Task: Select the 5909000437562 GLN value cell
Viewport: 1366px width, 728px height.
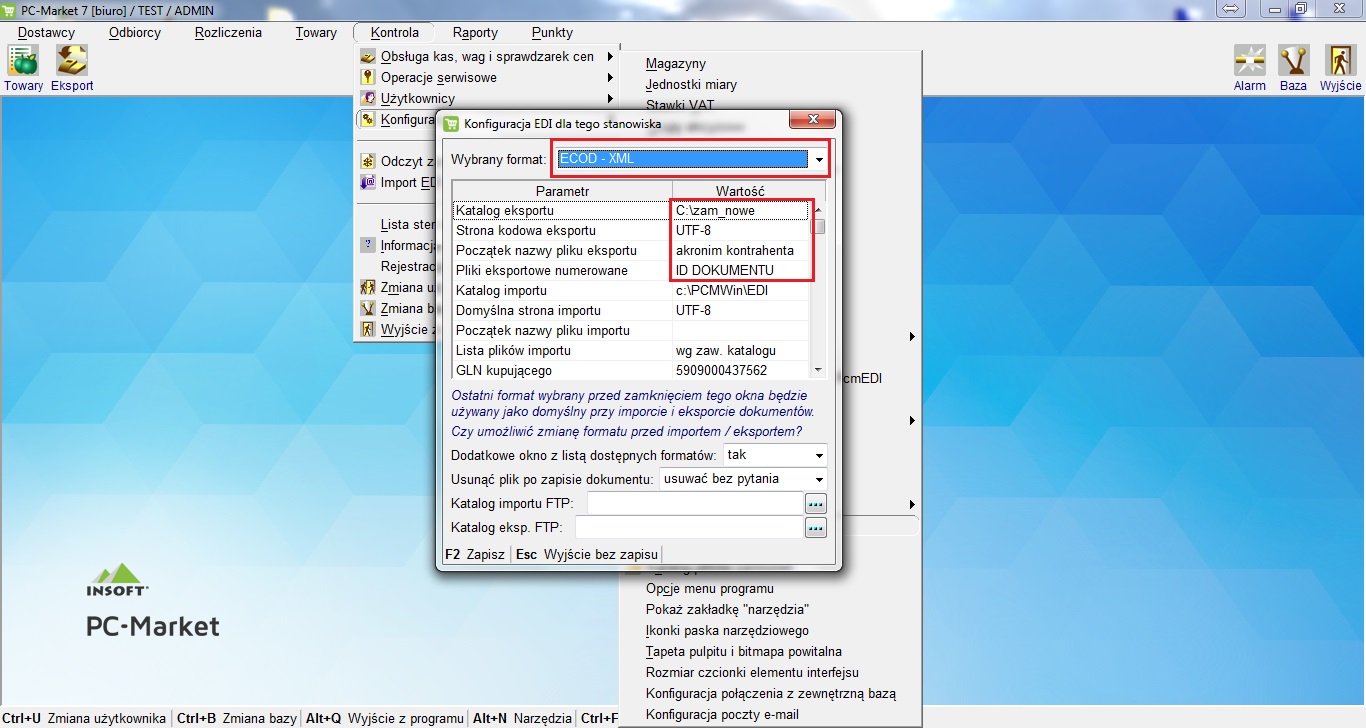Action: [740, 371]
